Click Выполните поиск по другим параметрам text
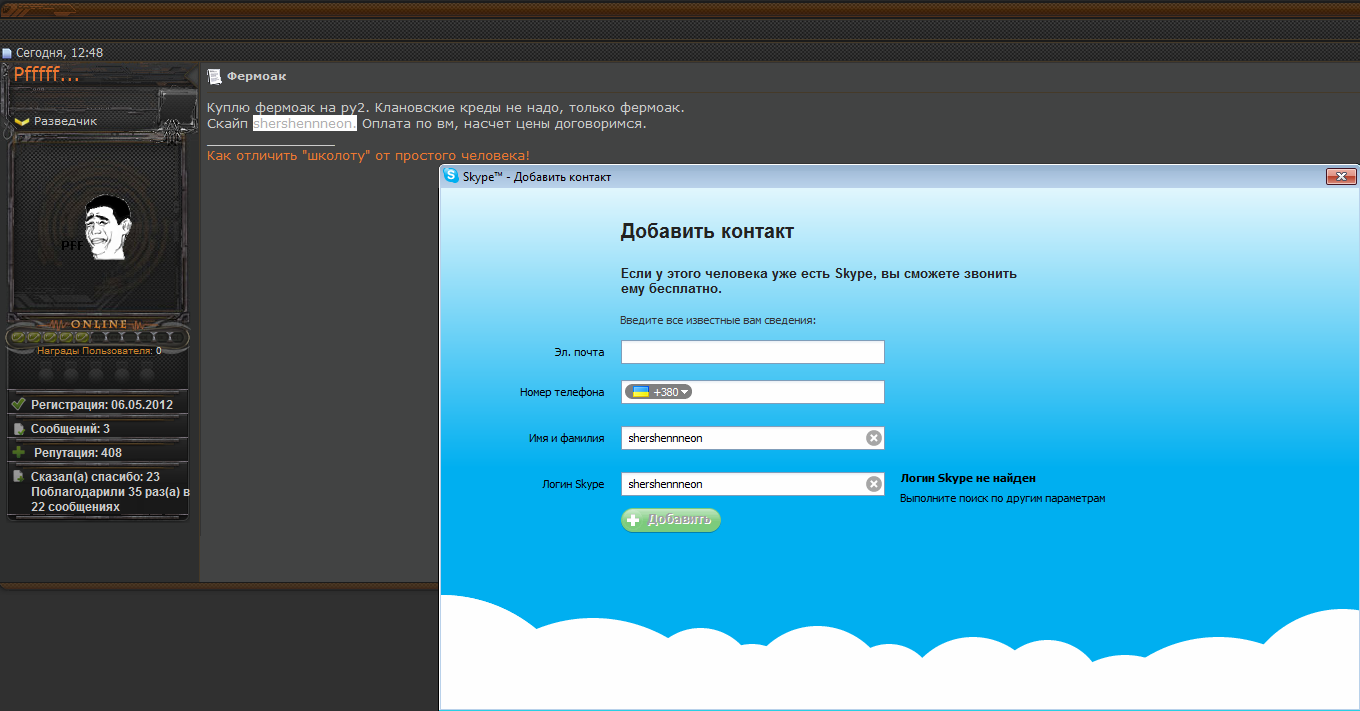This screenshot has height=711, width=1360. tap(1003, 498)
